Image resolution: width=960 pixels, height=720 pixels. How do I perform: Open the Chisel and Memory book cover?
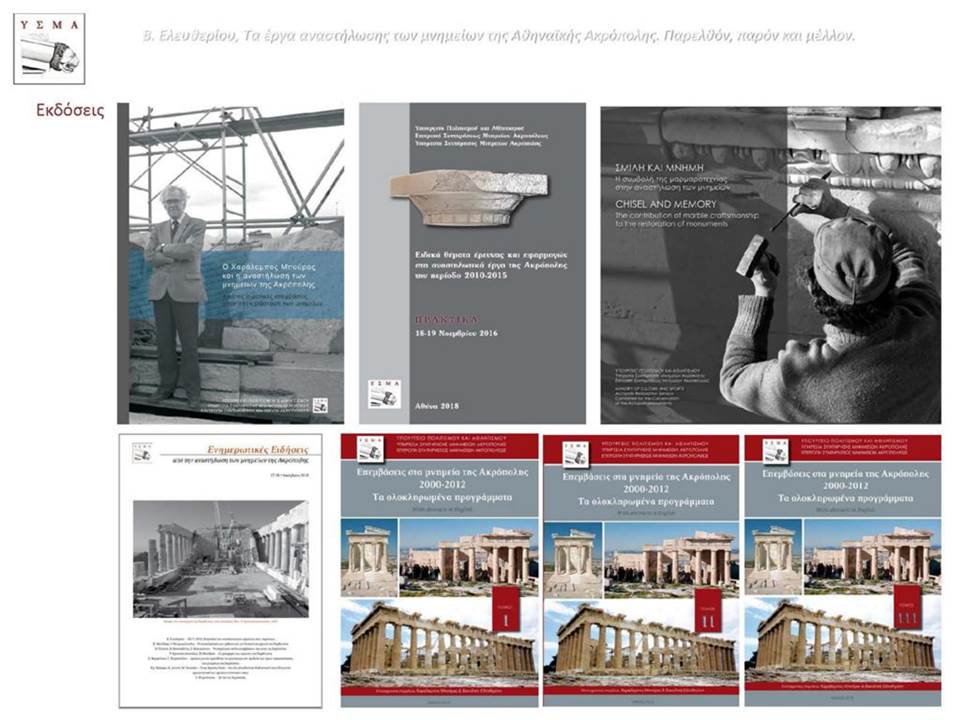771,265
